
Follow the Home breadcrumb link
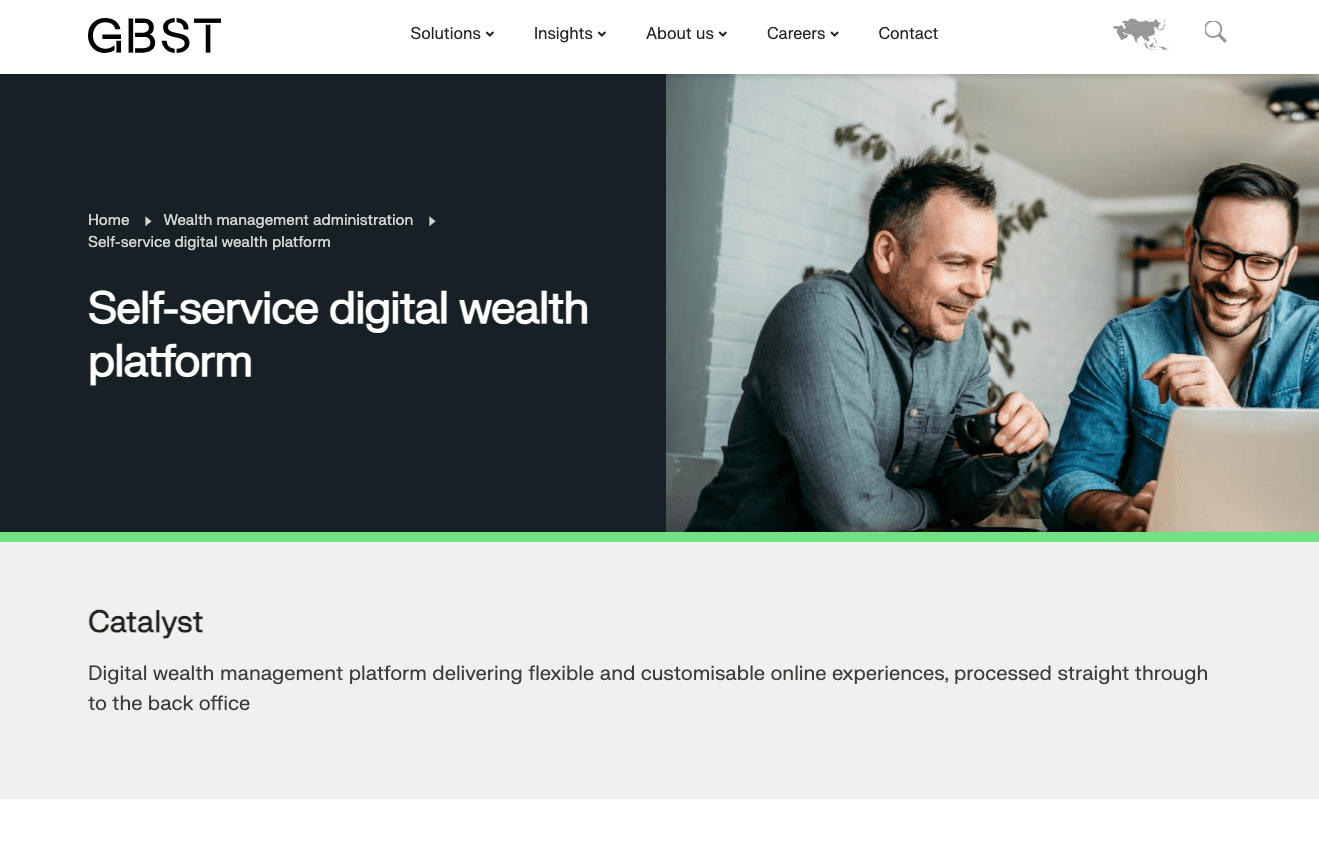(x=108, y=220)
